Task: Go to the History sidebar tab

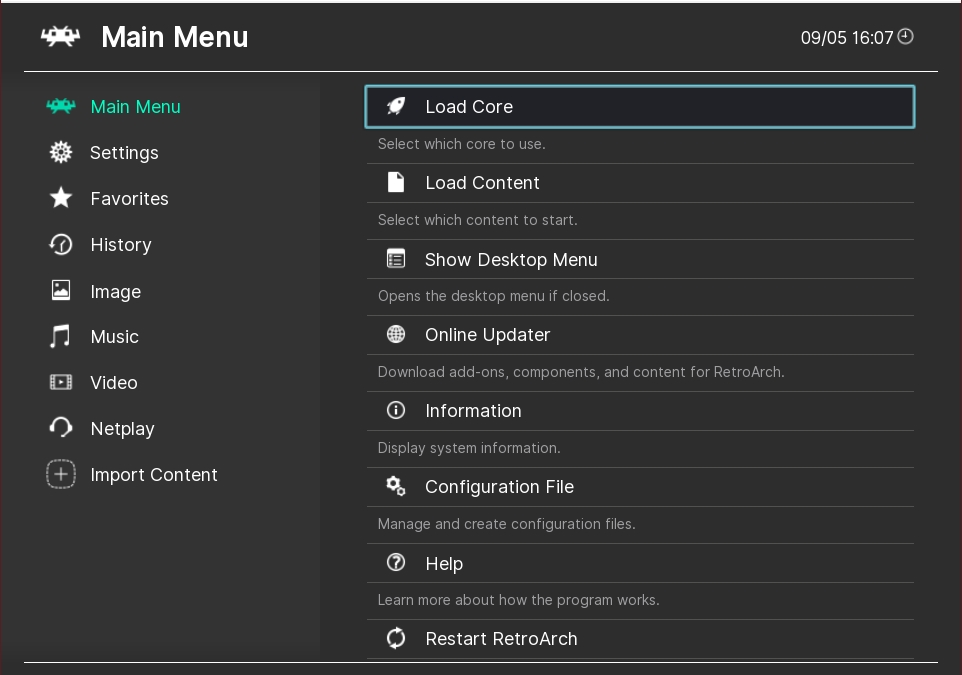Action: pyautogui.click(x=120, y=245)
